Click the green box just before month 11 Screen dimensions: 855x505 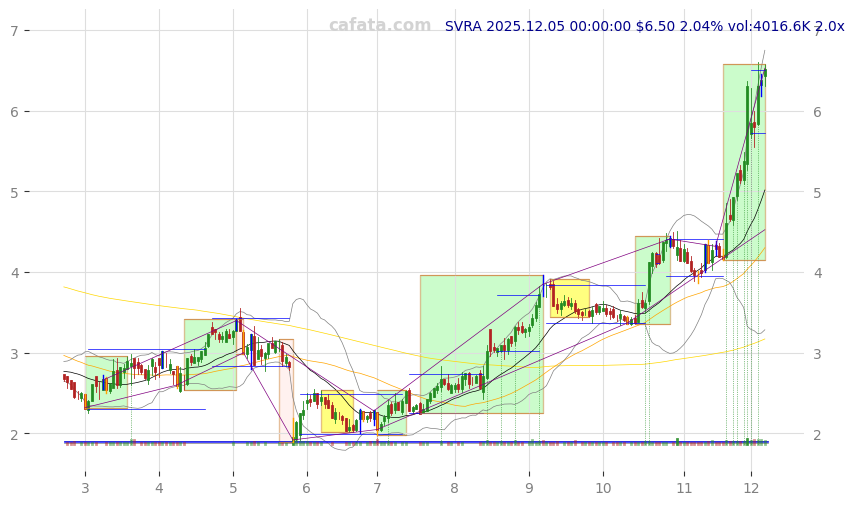tap(652, 280)
